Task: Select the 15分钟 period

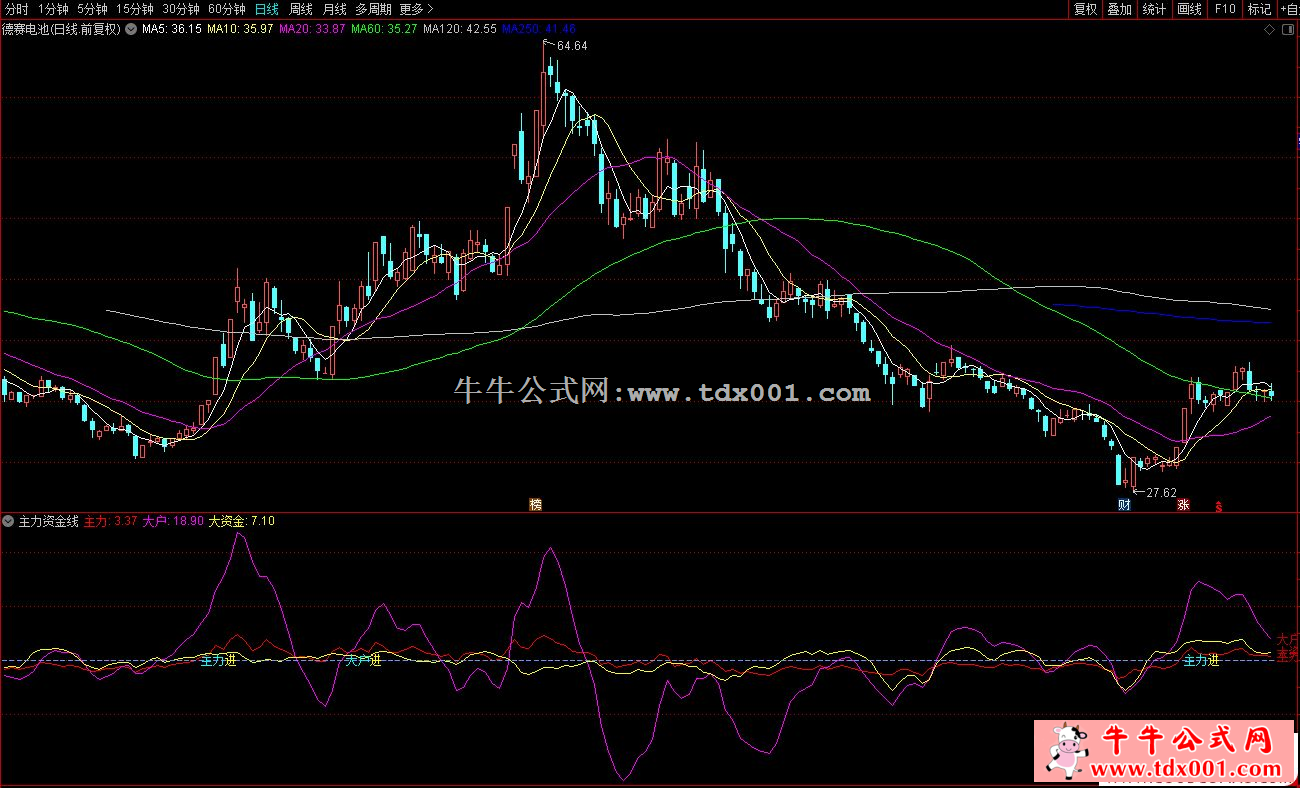Action: (x=135, y=9)
